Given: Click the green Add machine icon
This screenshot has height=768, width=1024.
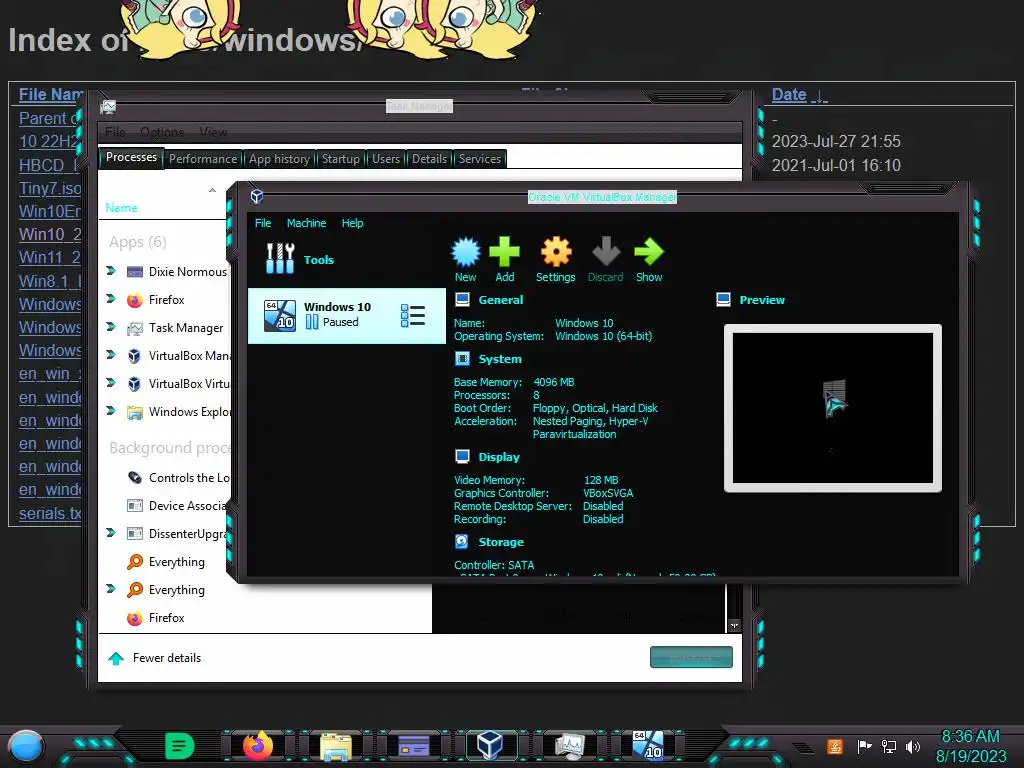Looking at the screenshot, I should [504, 252].
